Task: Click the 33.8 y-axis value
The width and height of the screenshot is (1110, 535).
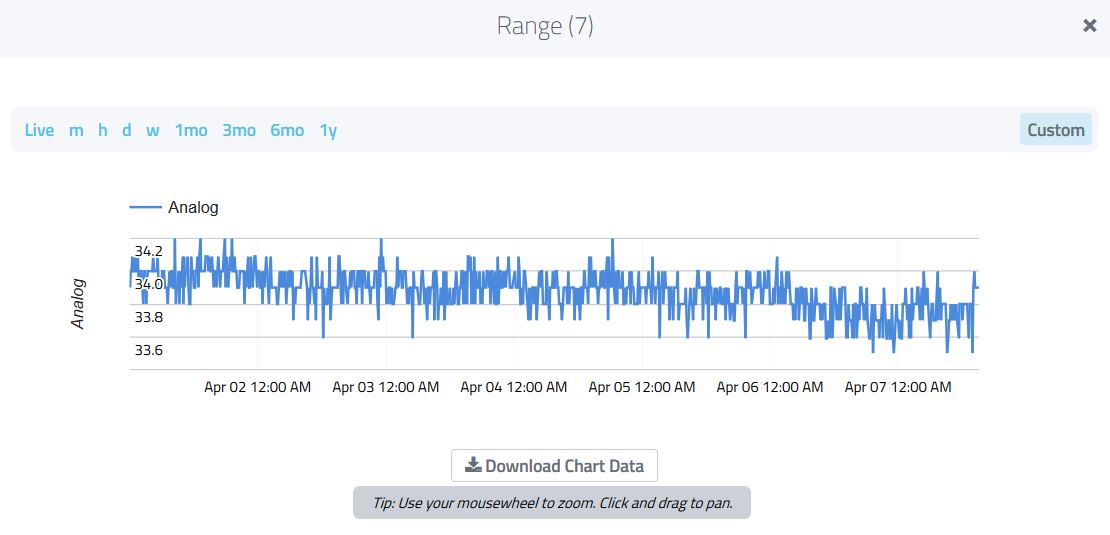Action: [149, 317]
